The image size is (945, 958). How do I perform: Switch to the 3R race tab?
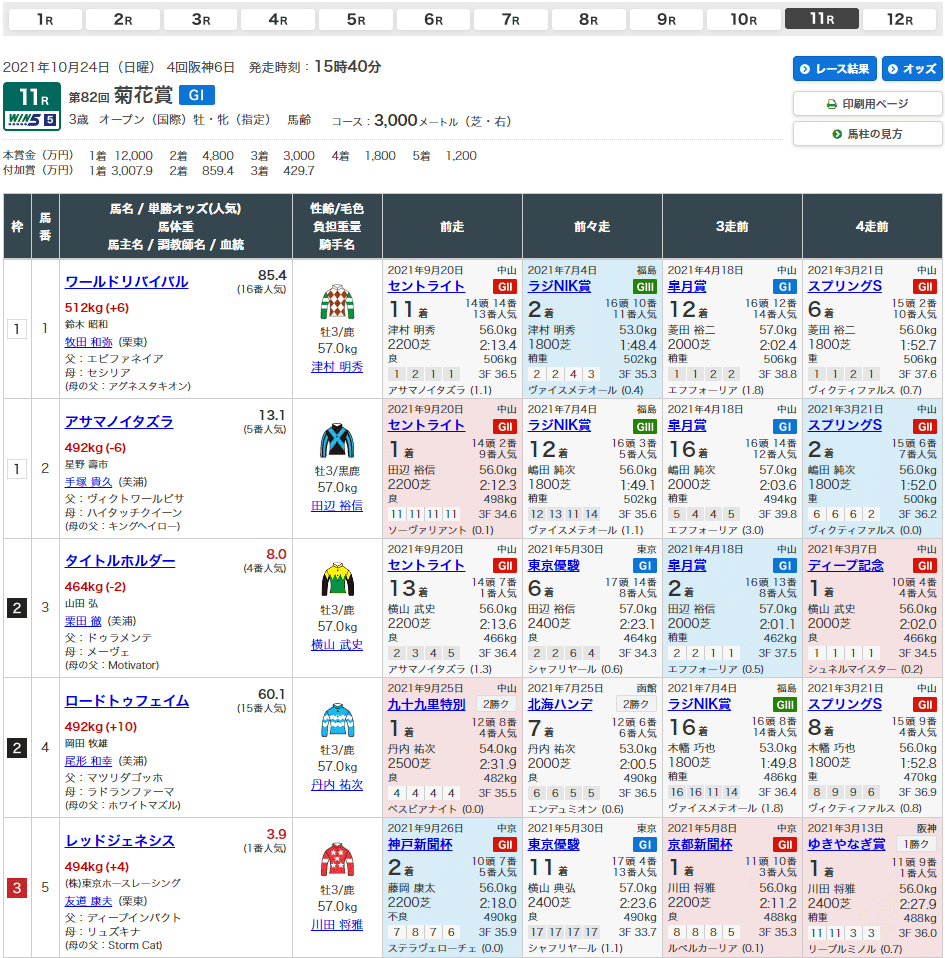[x=200, y=20]
